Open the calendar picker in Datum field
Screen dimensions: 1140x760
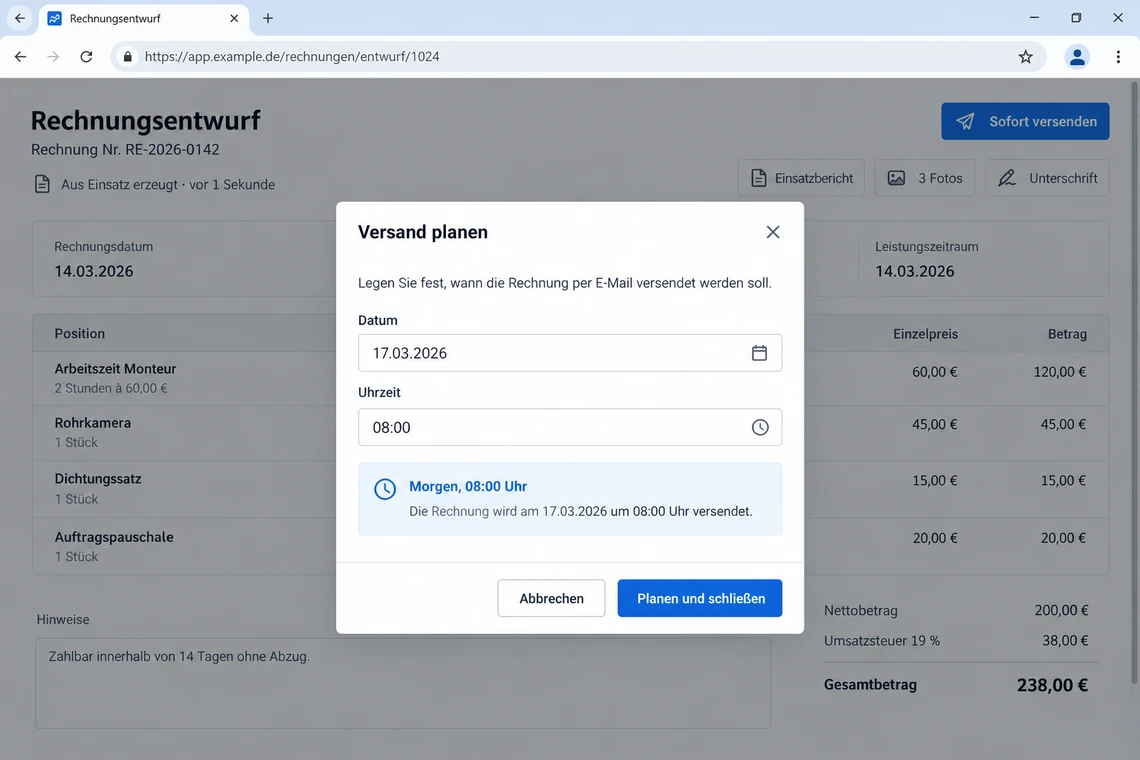coord(759,353)
